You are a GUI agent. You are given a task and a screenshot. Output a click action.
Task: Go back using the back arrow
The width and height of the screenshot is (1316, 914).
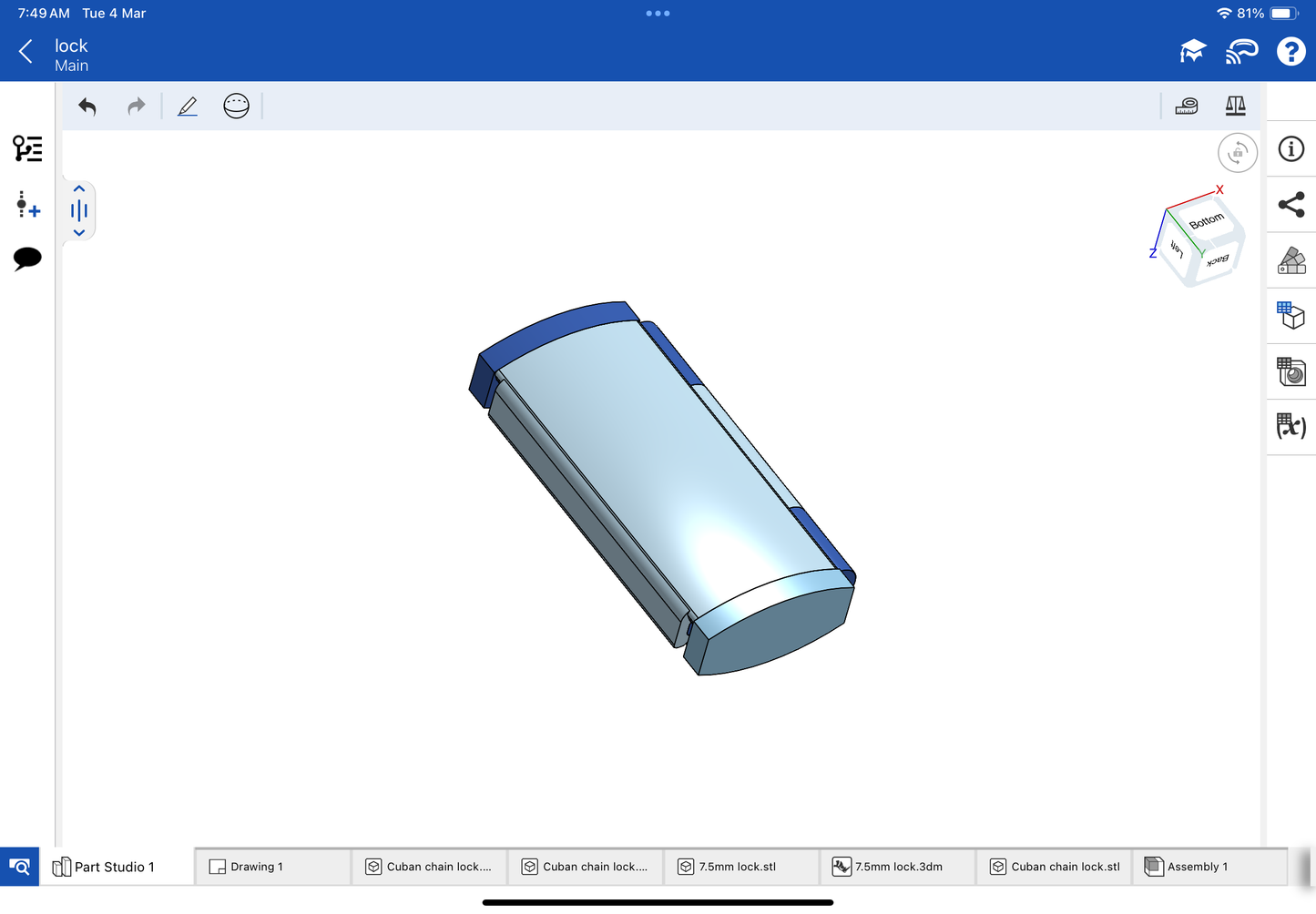coord(26,52)
